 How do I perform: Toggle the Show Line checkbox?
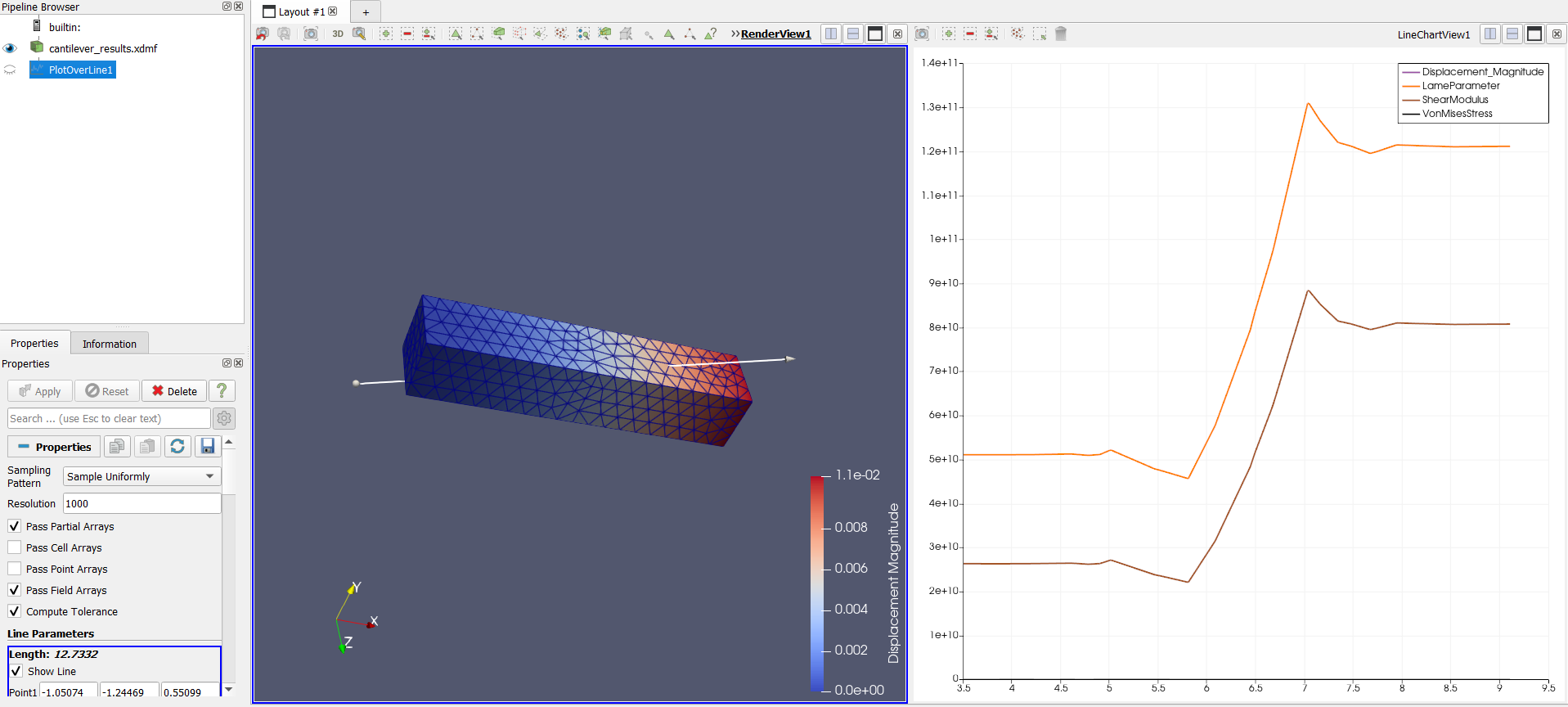[x=16, y=671]
